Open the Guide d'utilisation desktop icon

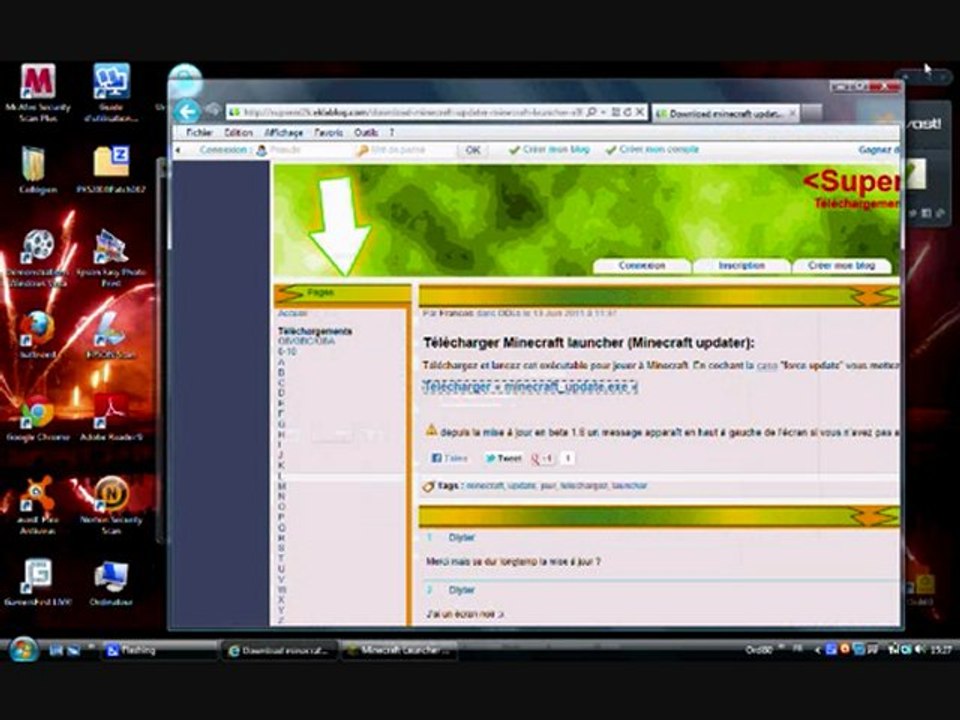pyautogui.click(x=111, y=92)
